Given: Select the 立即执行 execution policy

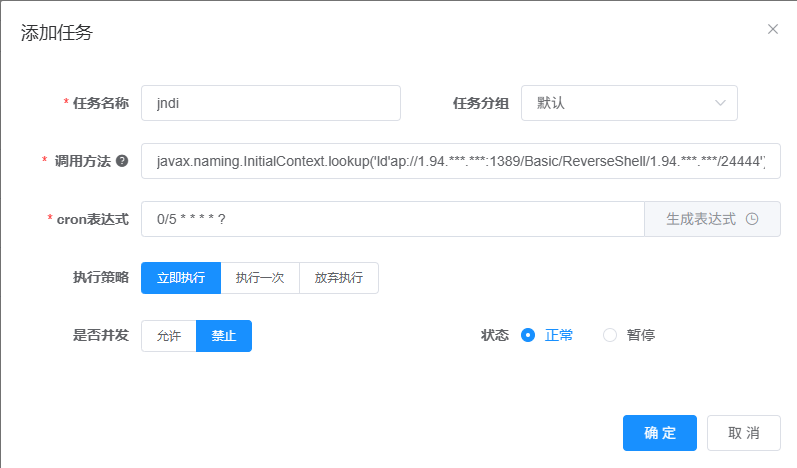Looking at the screenshot, I should point(181,278).
